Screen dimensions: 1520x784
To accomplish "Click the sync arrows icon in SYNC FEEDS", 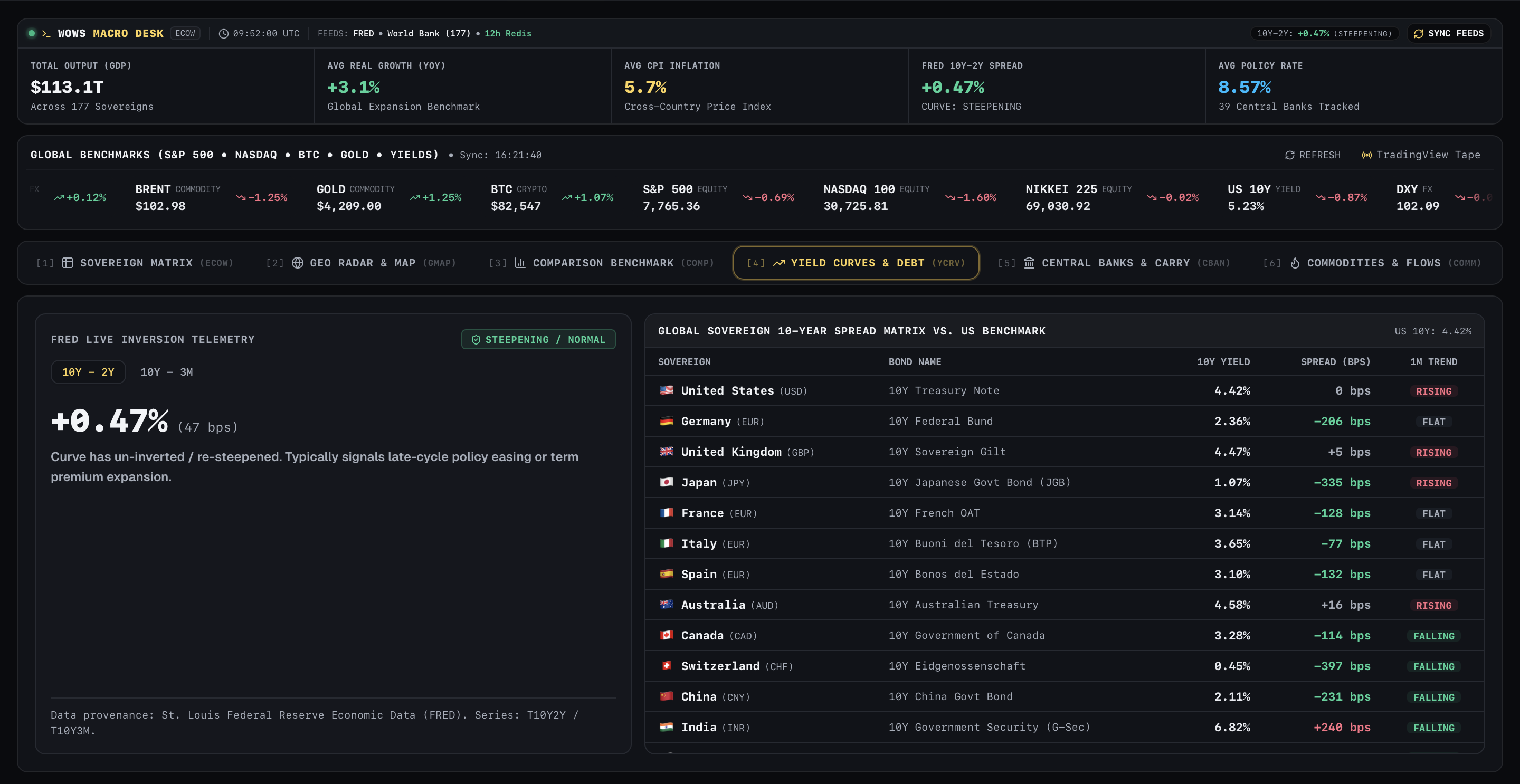I will pos(1419,34).
